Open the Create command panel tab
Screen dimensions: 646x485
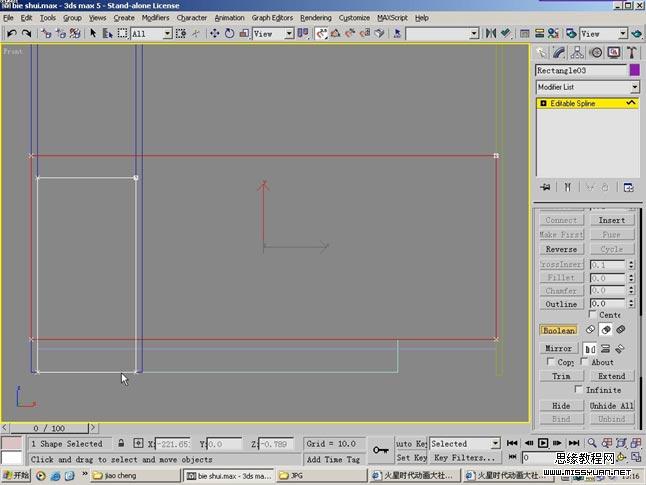click(x=541, y=52)
